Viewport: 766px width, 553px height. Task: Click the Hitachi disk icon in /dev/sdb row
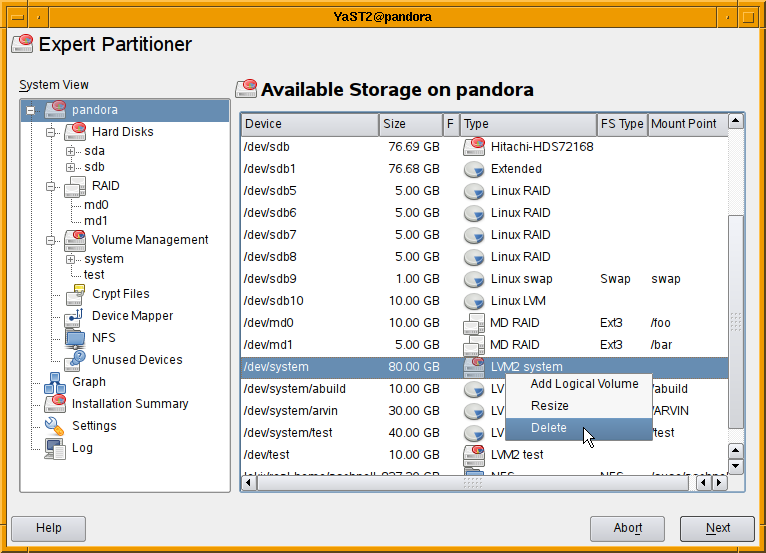click(x=474, y=147)
